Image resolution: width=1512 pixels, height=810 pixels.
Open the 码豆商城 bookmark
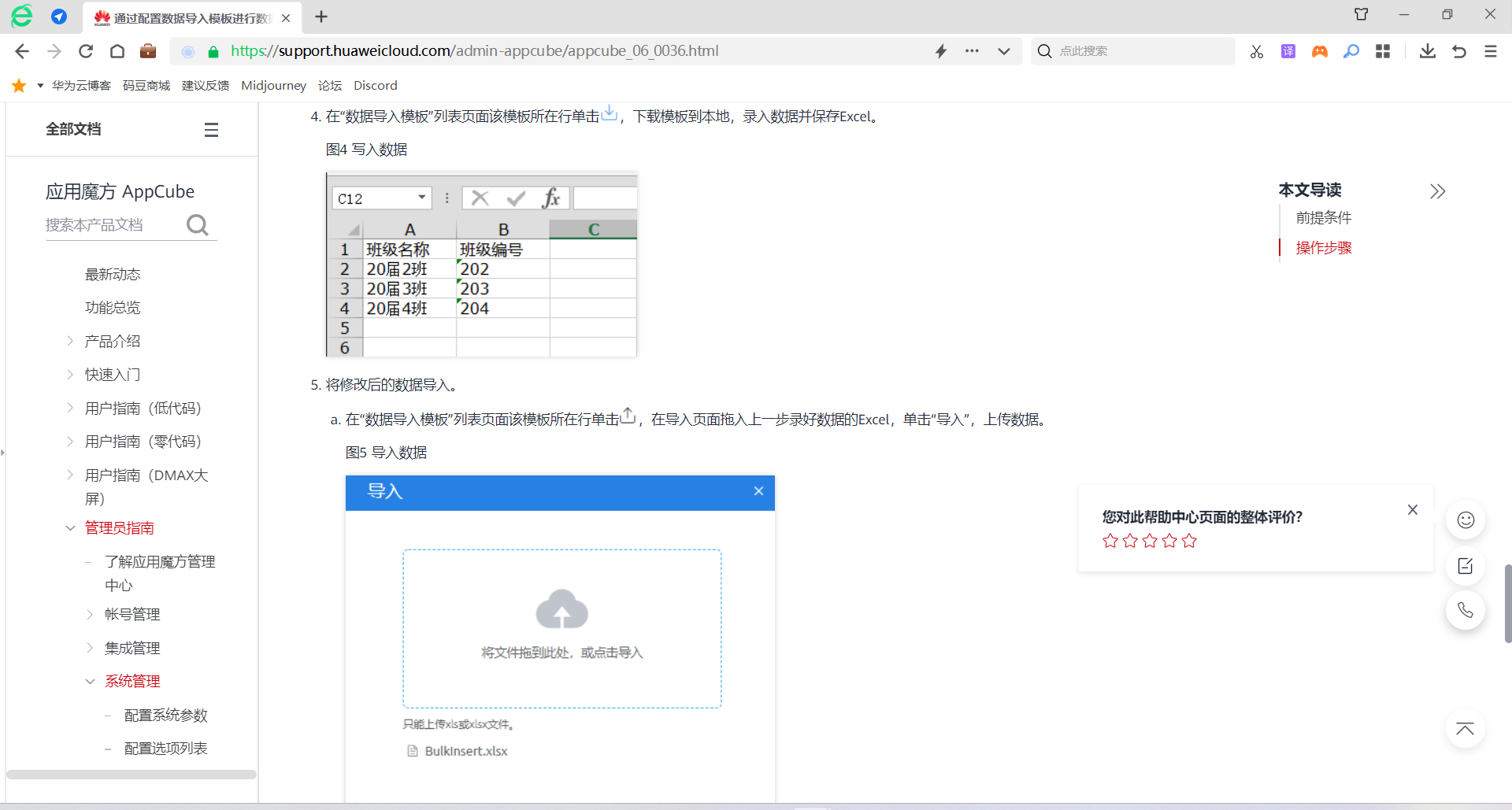[146, 85]
